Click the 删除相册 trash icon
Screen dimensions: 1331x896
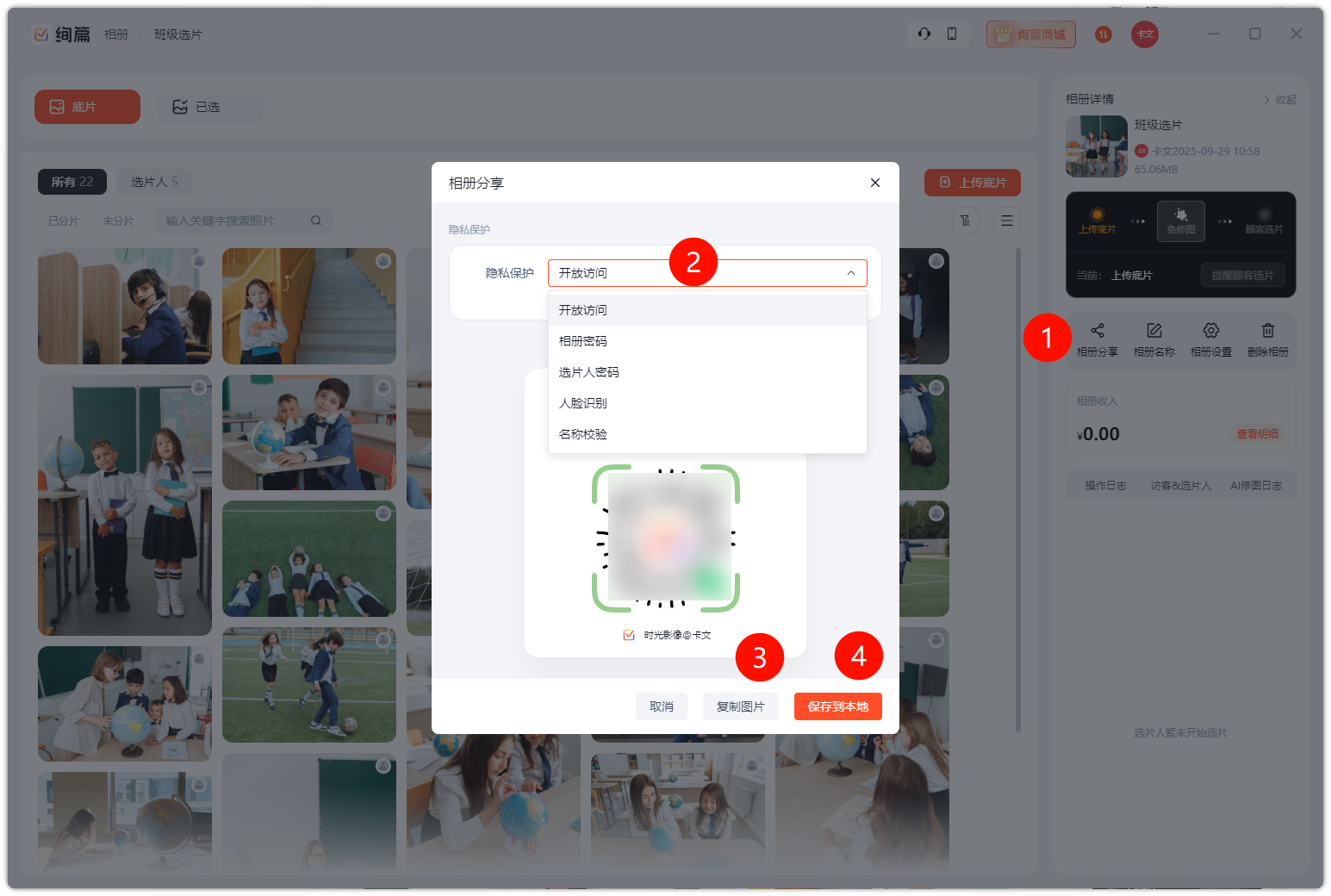(x=1267, y=331)
